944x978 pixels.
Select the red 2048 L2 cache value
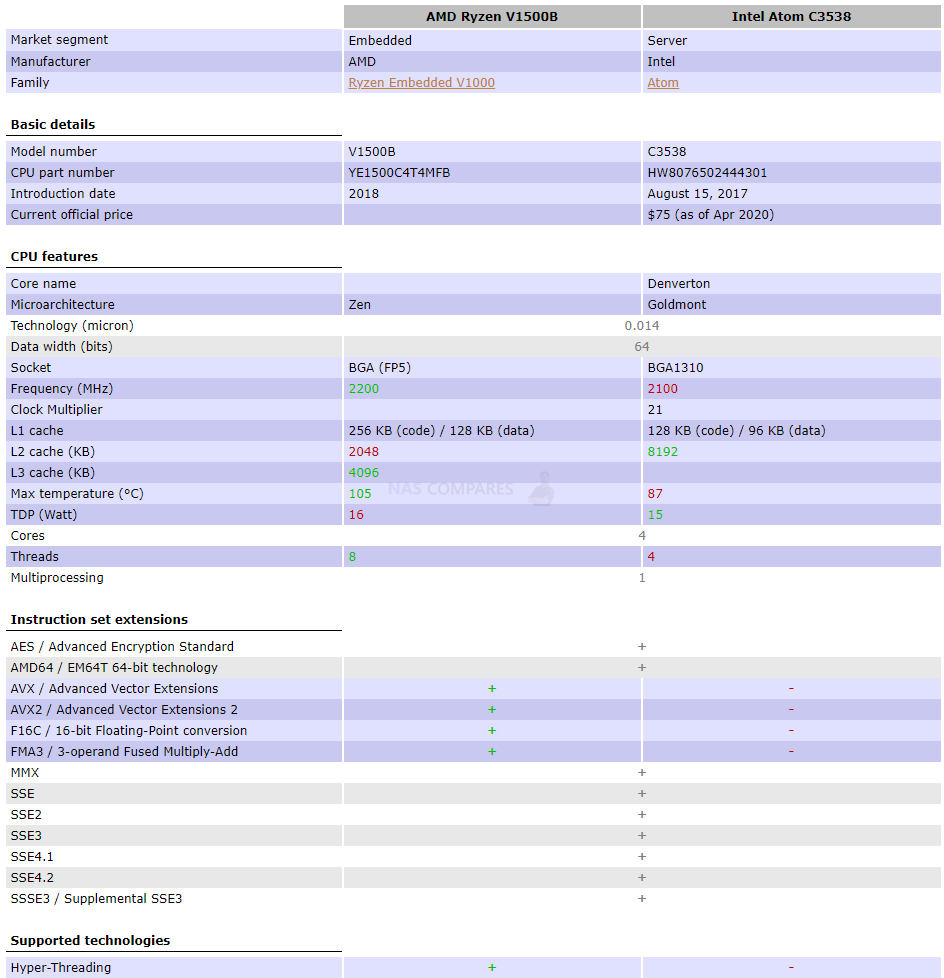[x=363, y=452]
